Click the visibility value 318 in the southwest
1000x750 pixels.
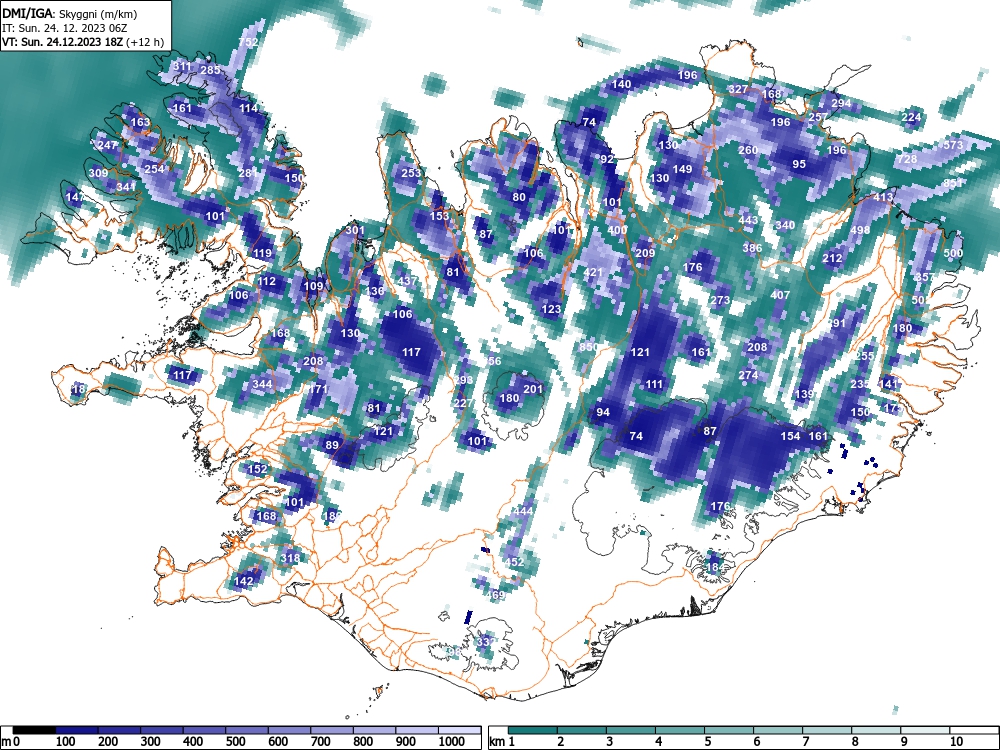pos(290,558)
